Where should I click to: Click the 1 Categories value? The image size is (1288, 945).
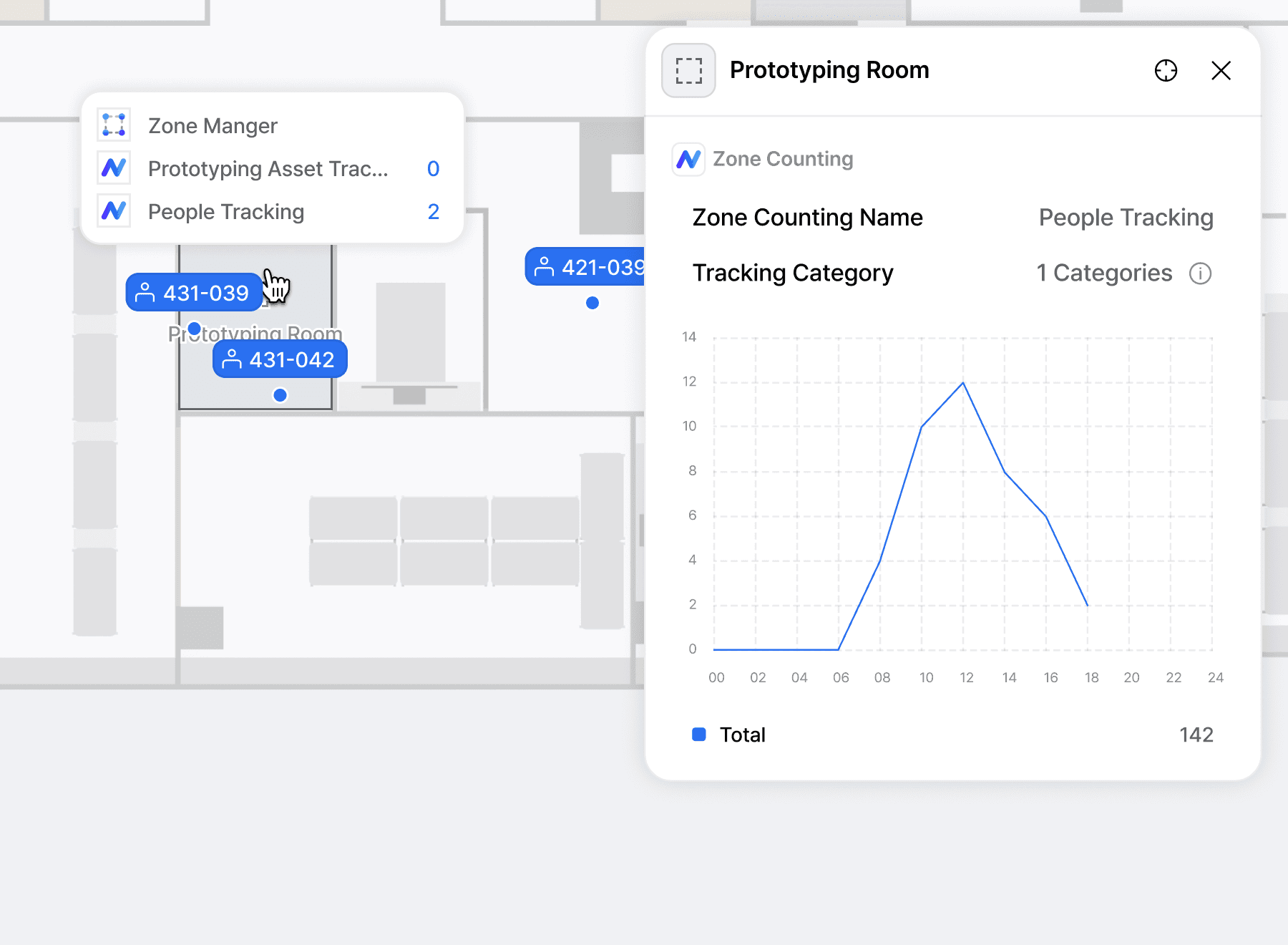(1104, 273)
